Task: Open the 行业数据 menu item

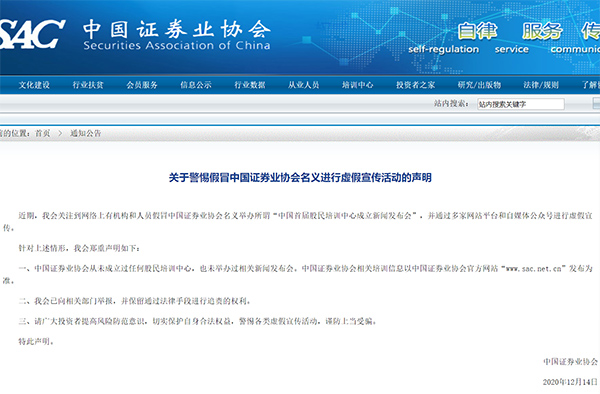Action: pyautogui.click(x=250, y=85)
